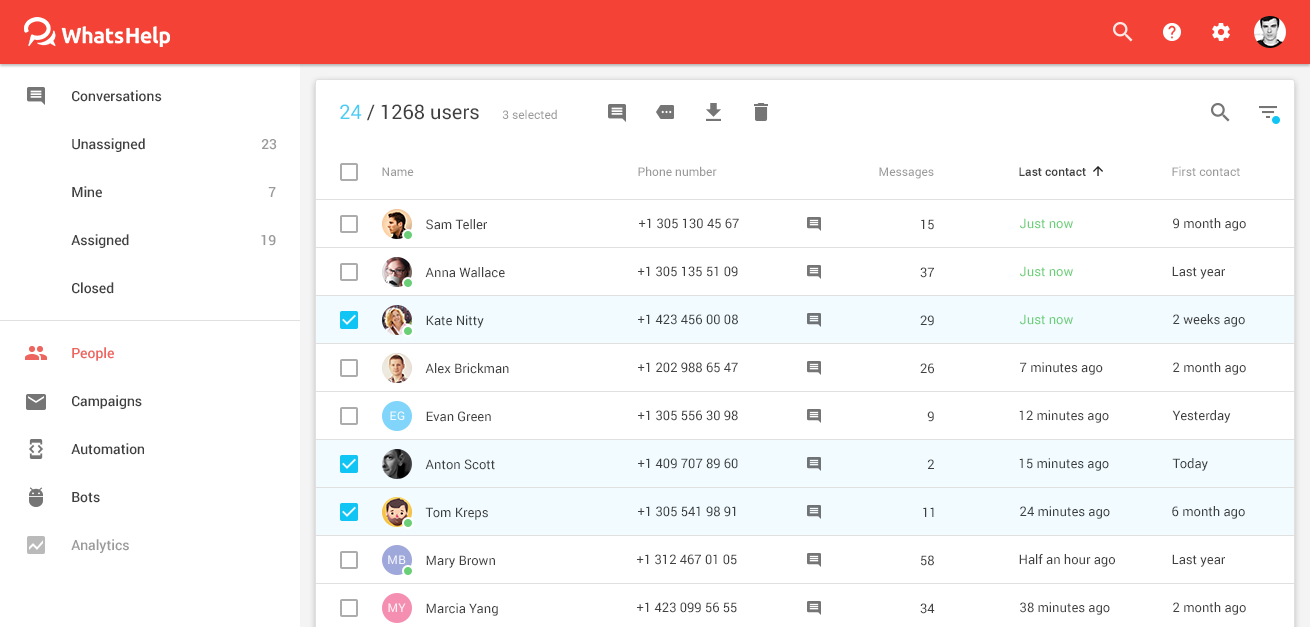Open search in the users table panel
This screenshot has height=627, width=1310.
pyautogui.click(x=1220, y=112)
